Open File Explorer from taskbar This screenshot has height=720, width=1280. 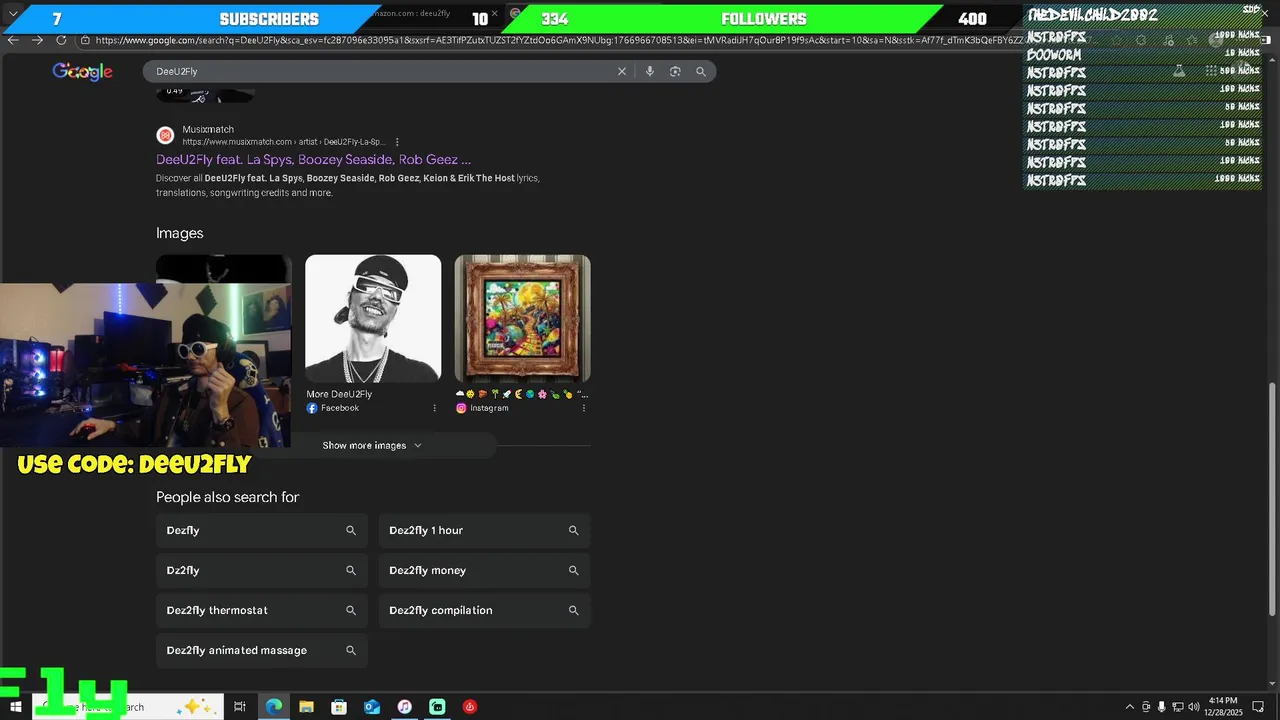(x=306, y=707)
